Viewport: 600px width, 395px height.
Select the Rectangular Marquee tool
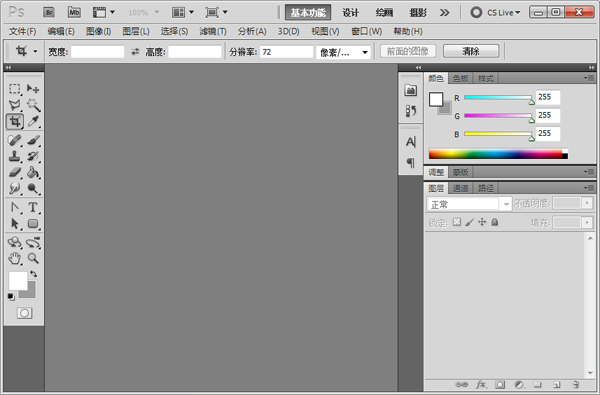point(15,89)
